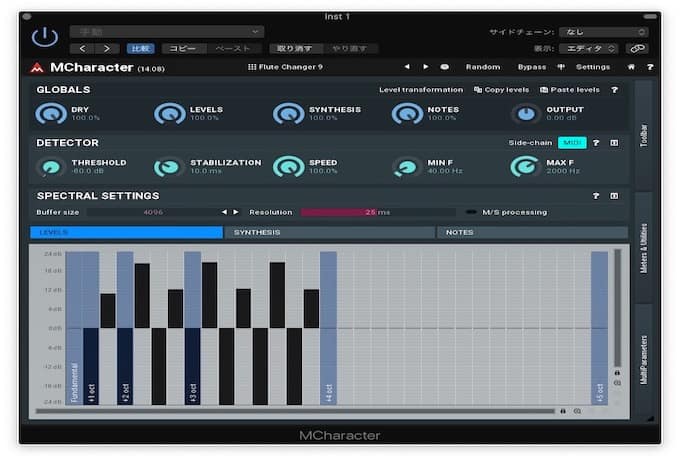Open the Meters & Utilities side tab
Viewport: 680px width, 460px height.
(644, 248)
